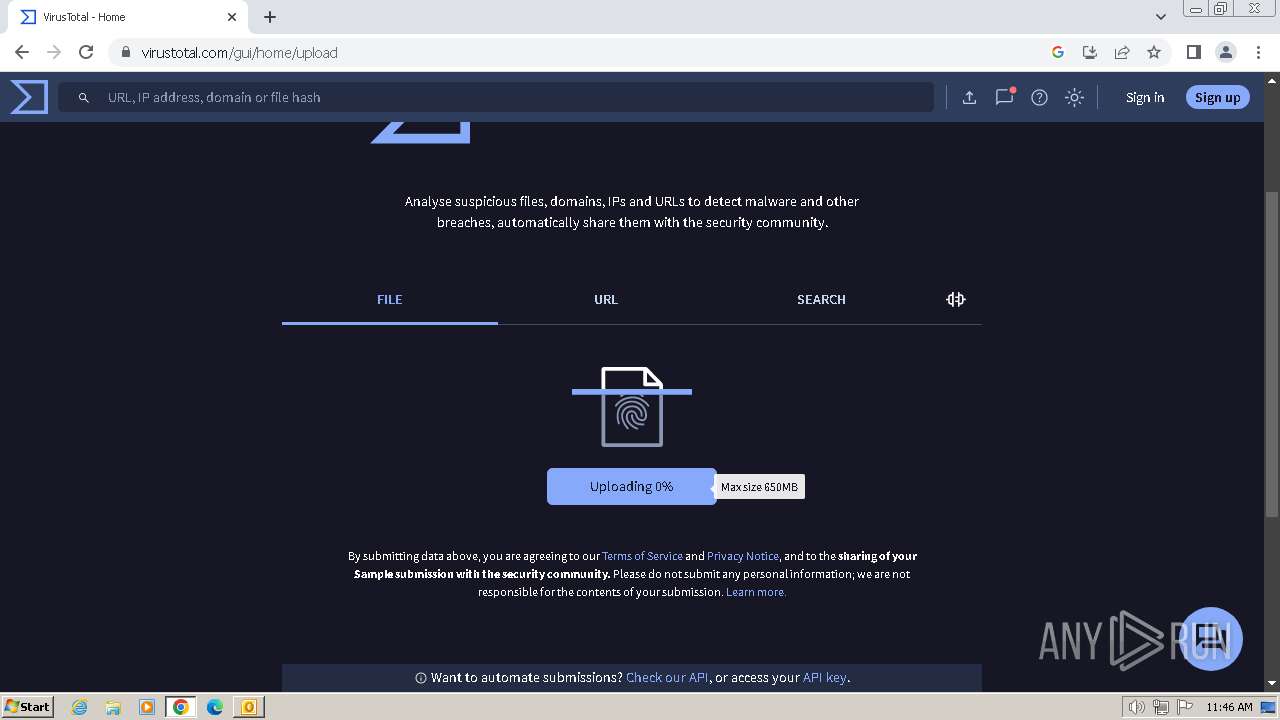Open the browser side panel icon
Viewport: 1280px width, 720px height.
tap(1193, 52)
